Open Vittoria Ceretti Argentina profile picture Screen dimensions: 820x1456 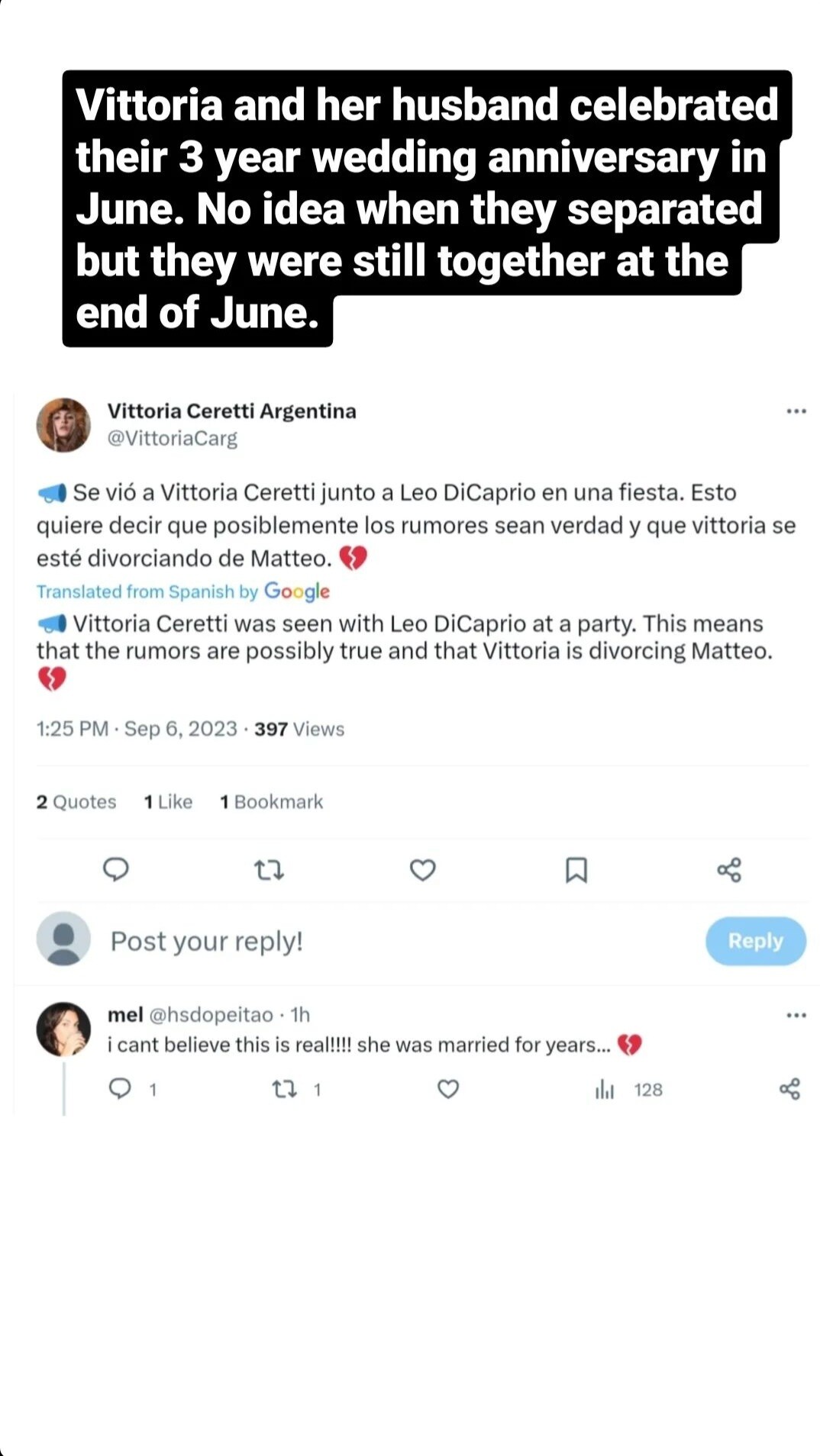(x=63, y=425)
